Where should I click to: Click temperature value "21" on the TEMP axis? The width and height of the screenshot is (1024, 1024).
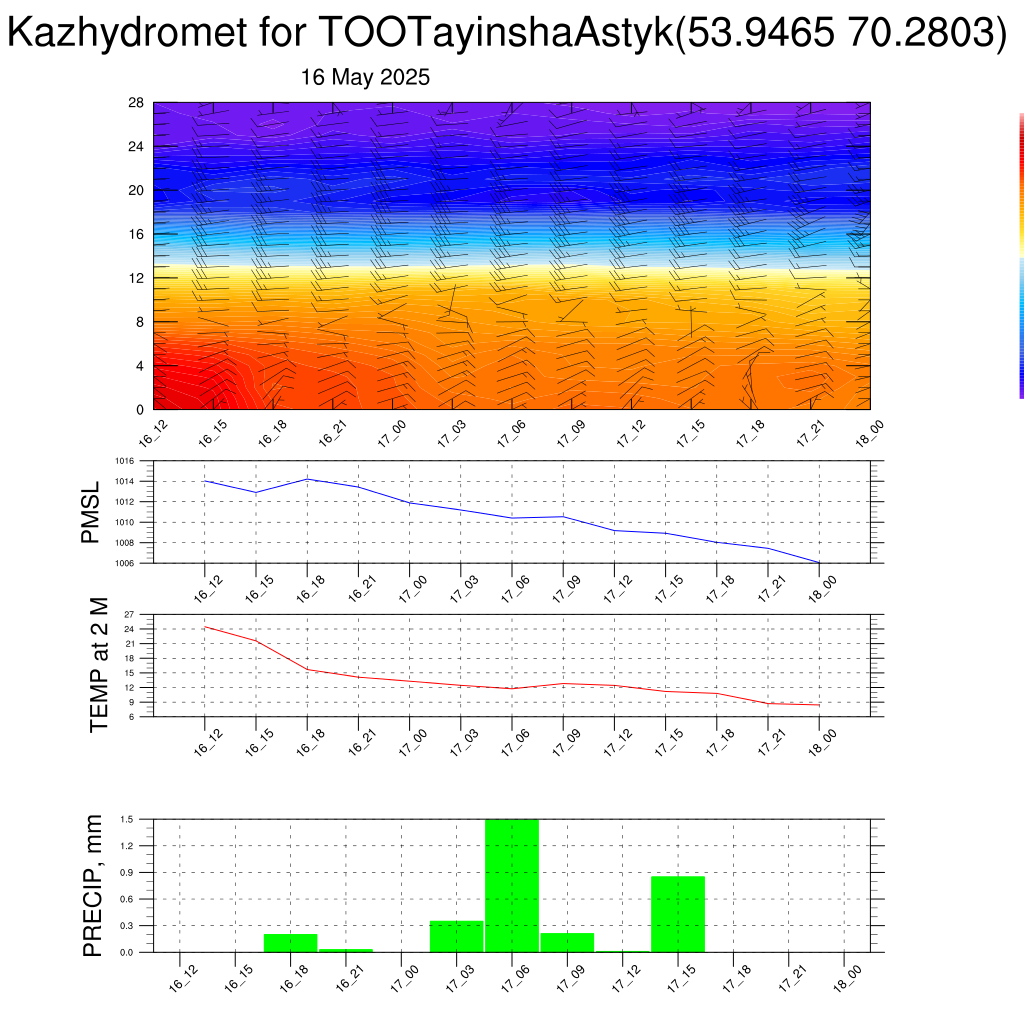129,644
